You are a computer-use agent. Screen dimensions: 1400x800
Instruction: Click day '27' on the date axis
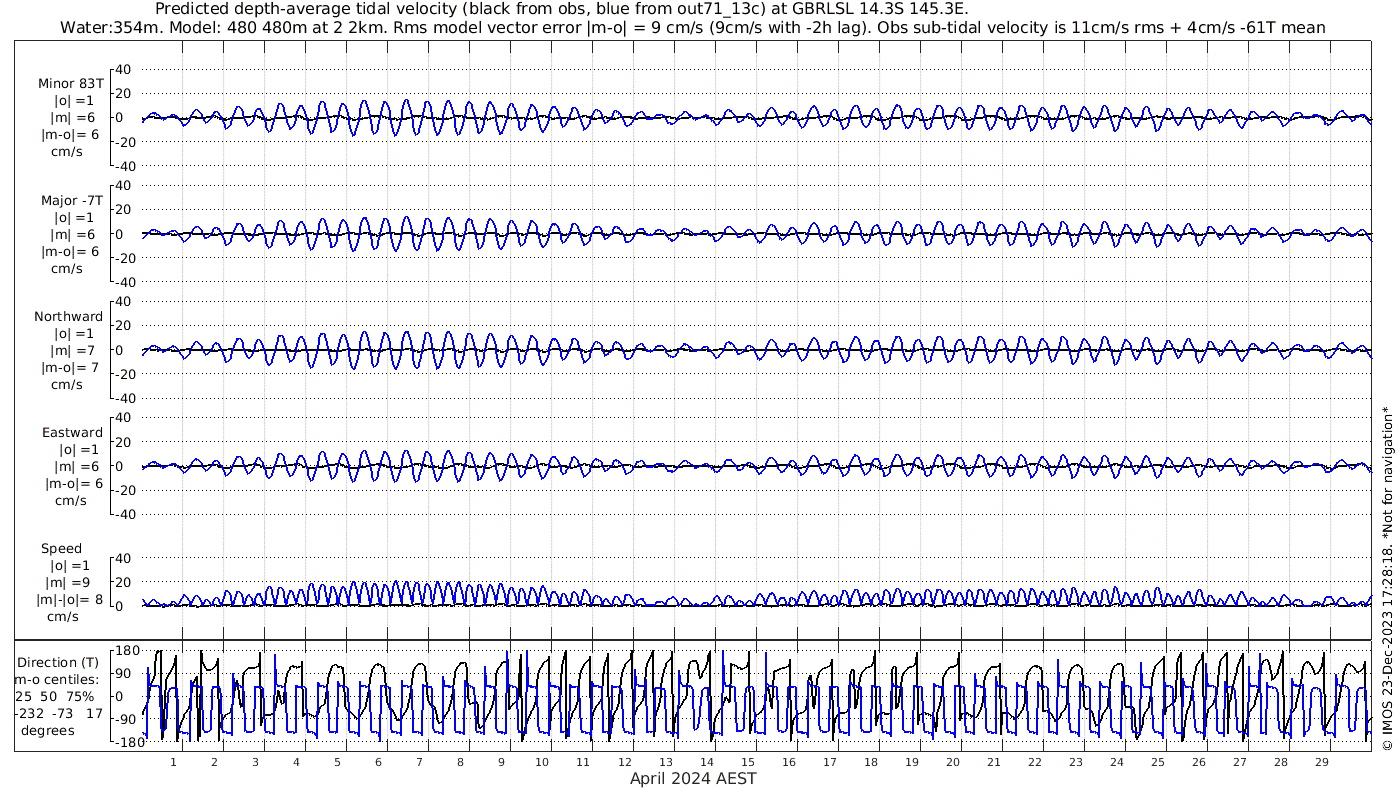(x=1239, y=762)
